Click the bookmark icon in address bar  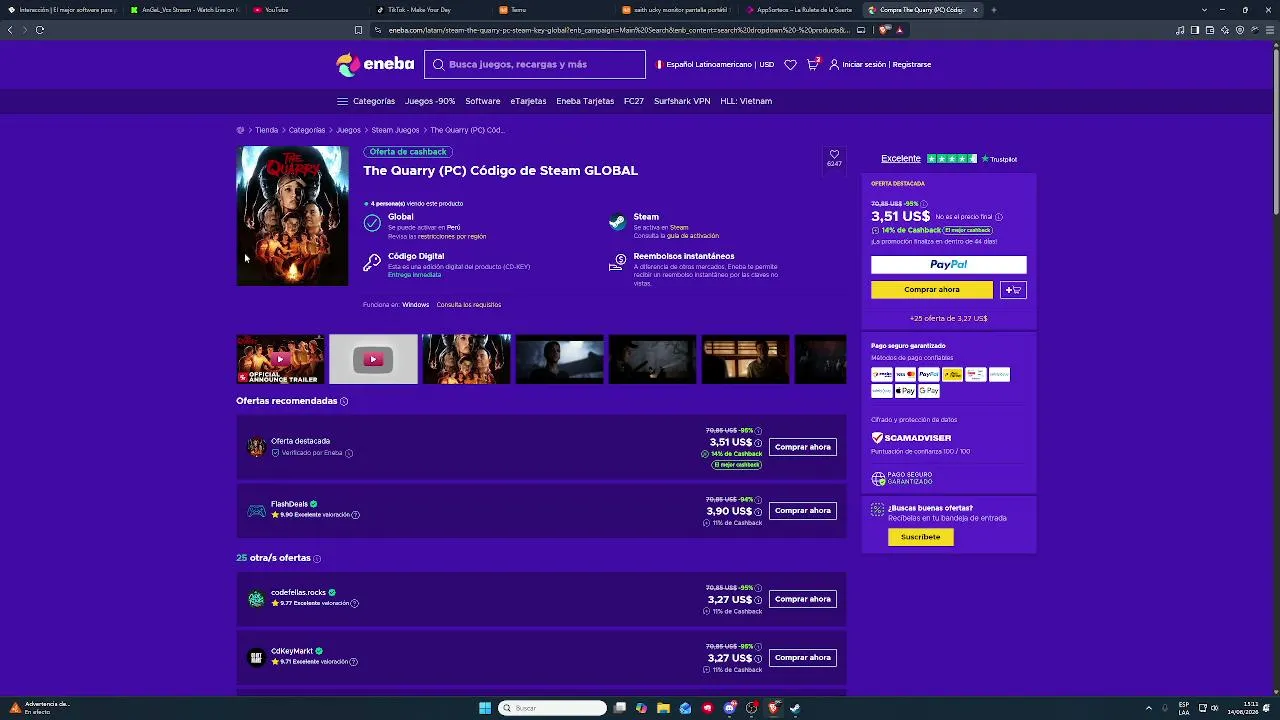coord(358,30)
